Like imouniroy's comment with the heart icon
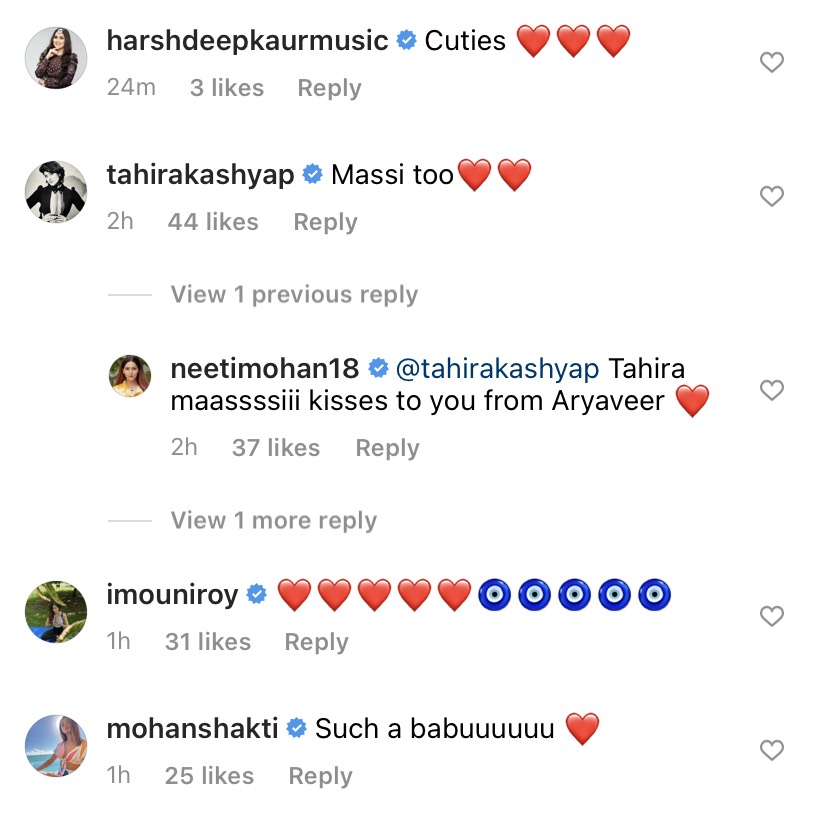The image size is (814, 816). [771, 617]
